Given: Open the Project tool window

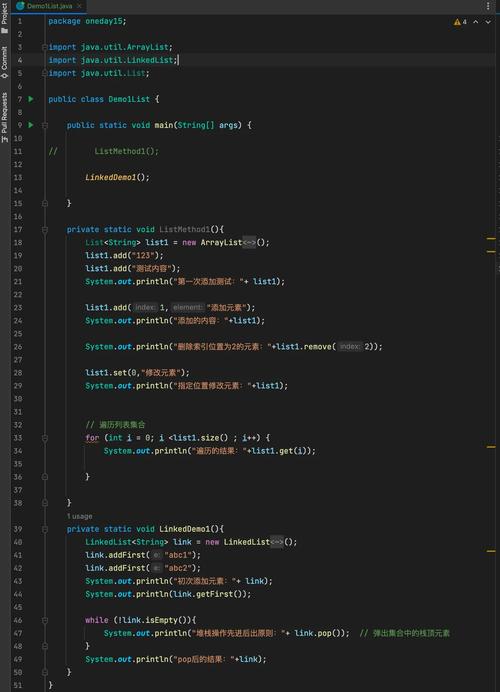Looking at the screenshot, I should pyautogui.click(x=4, y=19).
